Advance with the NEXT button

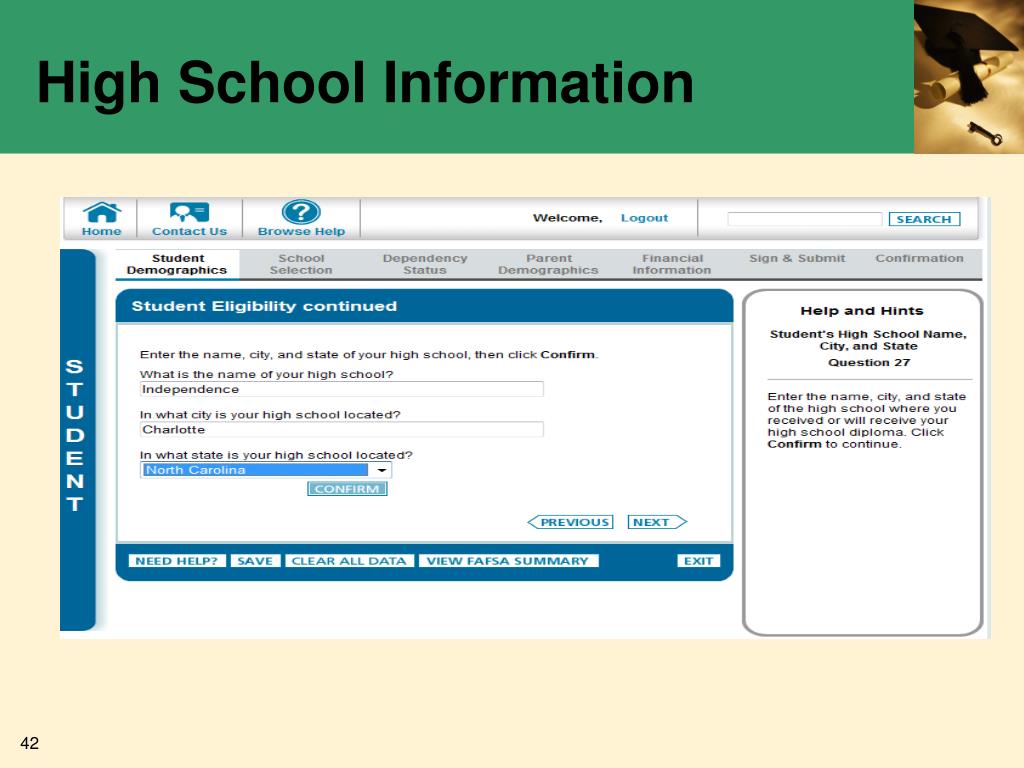coord(657,522)
